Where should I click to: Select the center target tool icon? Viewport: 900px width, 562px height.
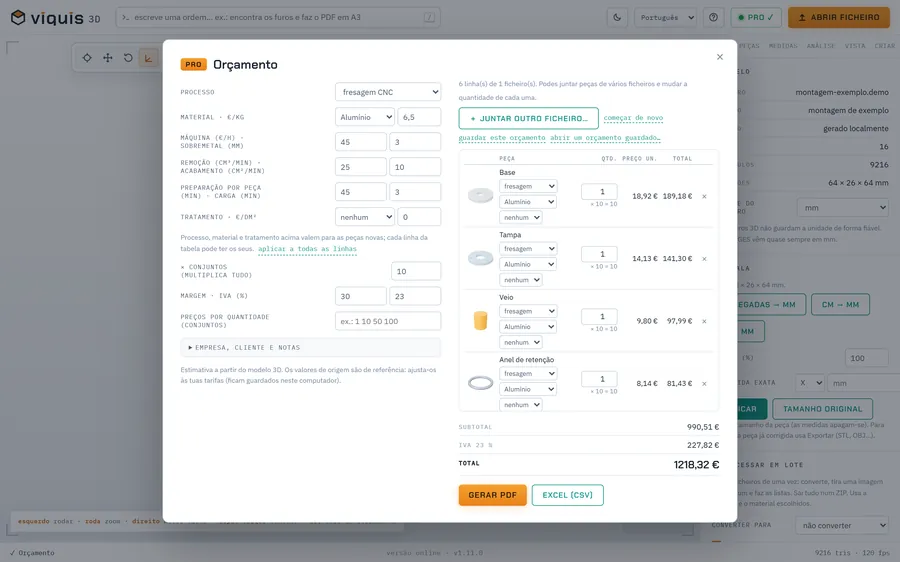[x=87, y=57]
